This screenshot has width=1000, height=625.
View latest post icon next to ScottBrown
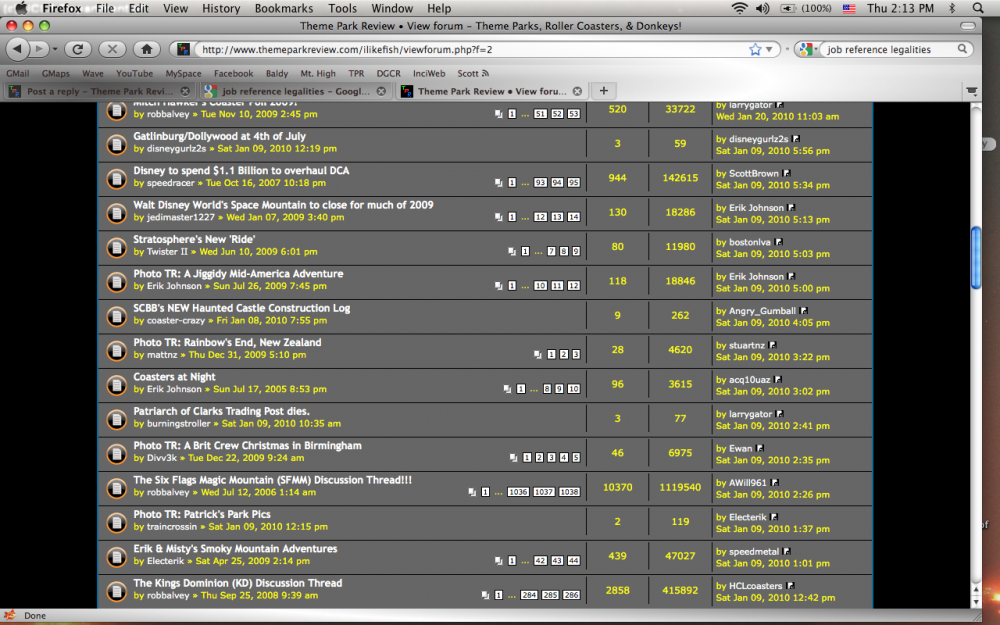788,174
